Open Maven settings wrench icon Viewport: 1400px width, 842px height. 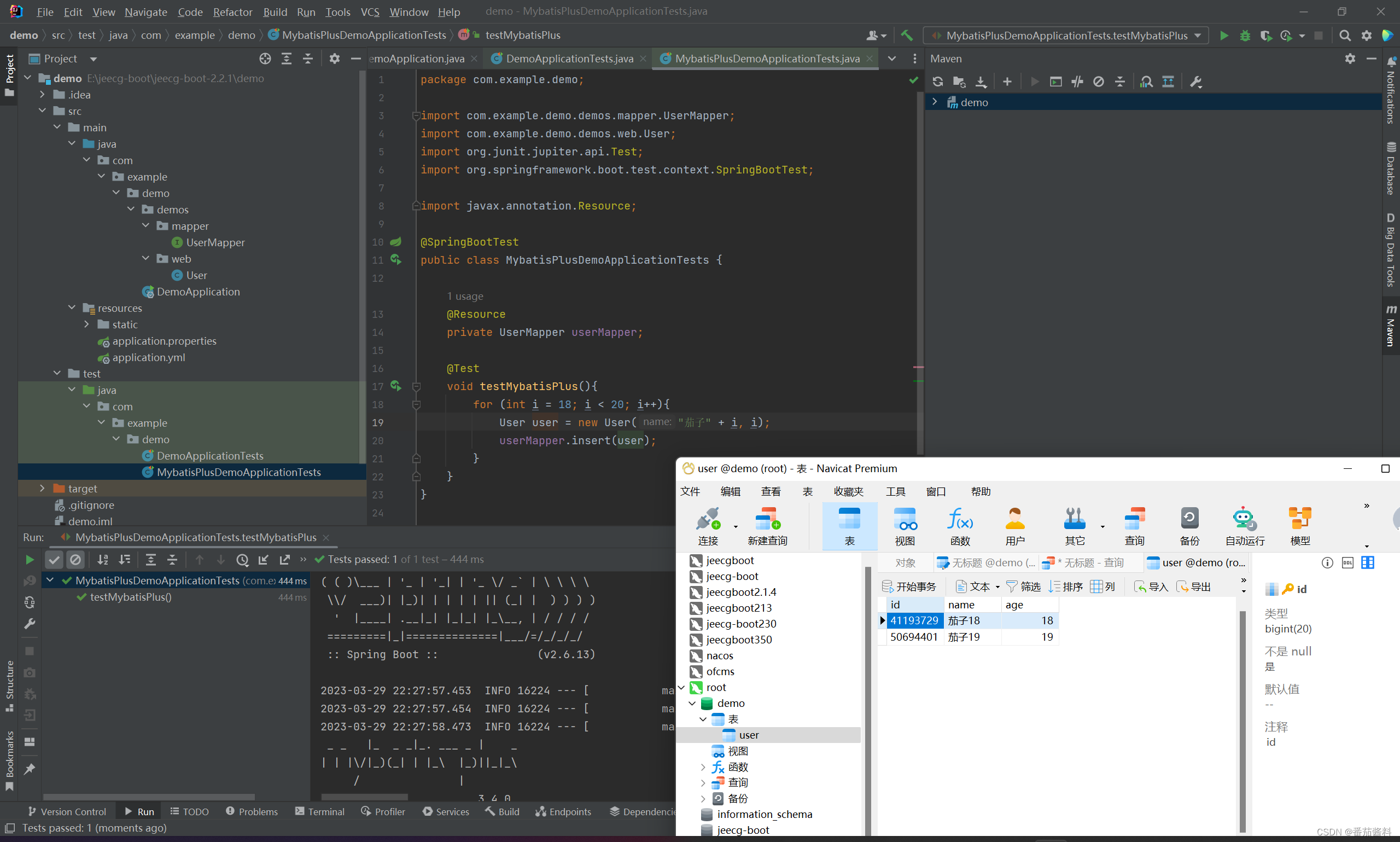point(1196,82)
